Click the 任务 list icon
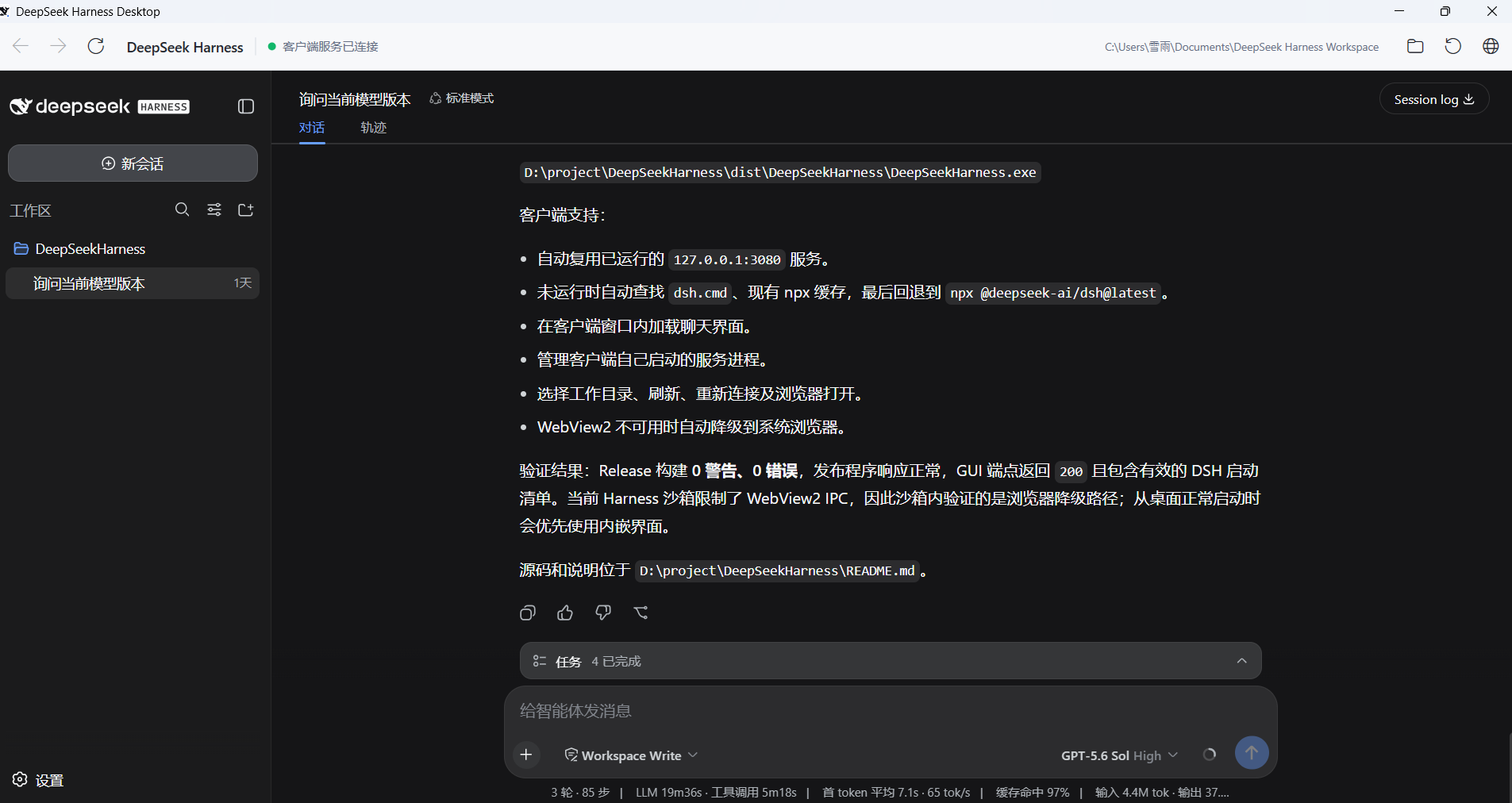Screen dimensions: 1512x803 point(540,661)
